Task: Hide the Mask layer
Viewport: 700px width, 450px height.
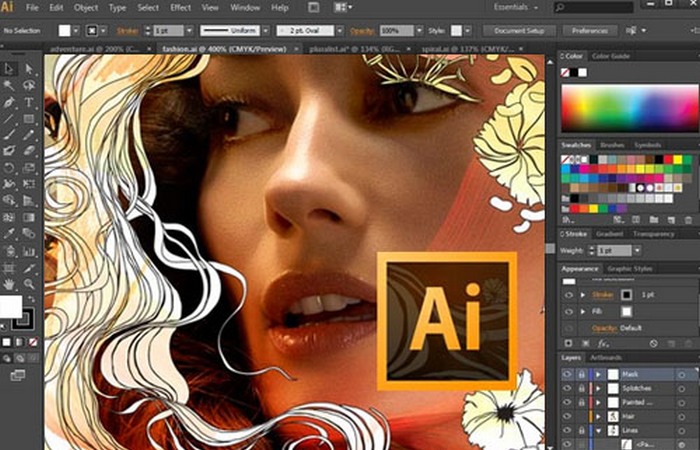Action: [x=567, y=374]
